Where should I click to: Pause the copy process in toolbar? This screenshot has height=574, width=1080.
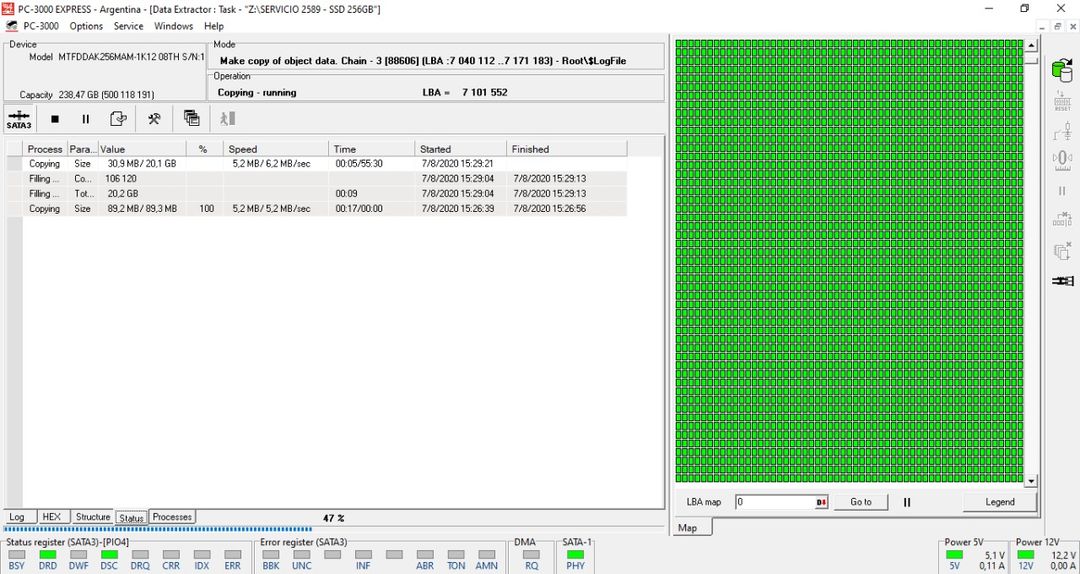(x=86, y=119)
